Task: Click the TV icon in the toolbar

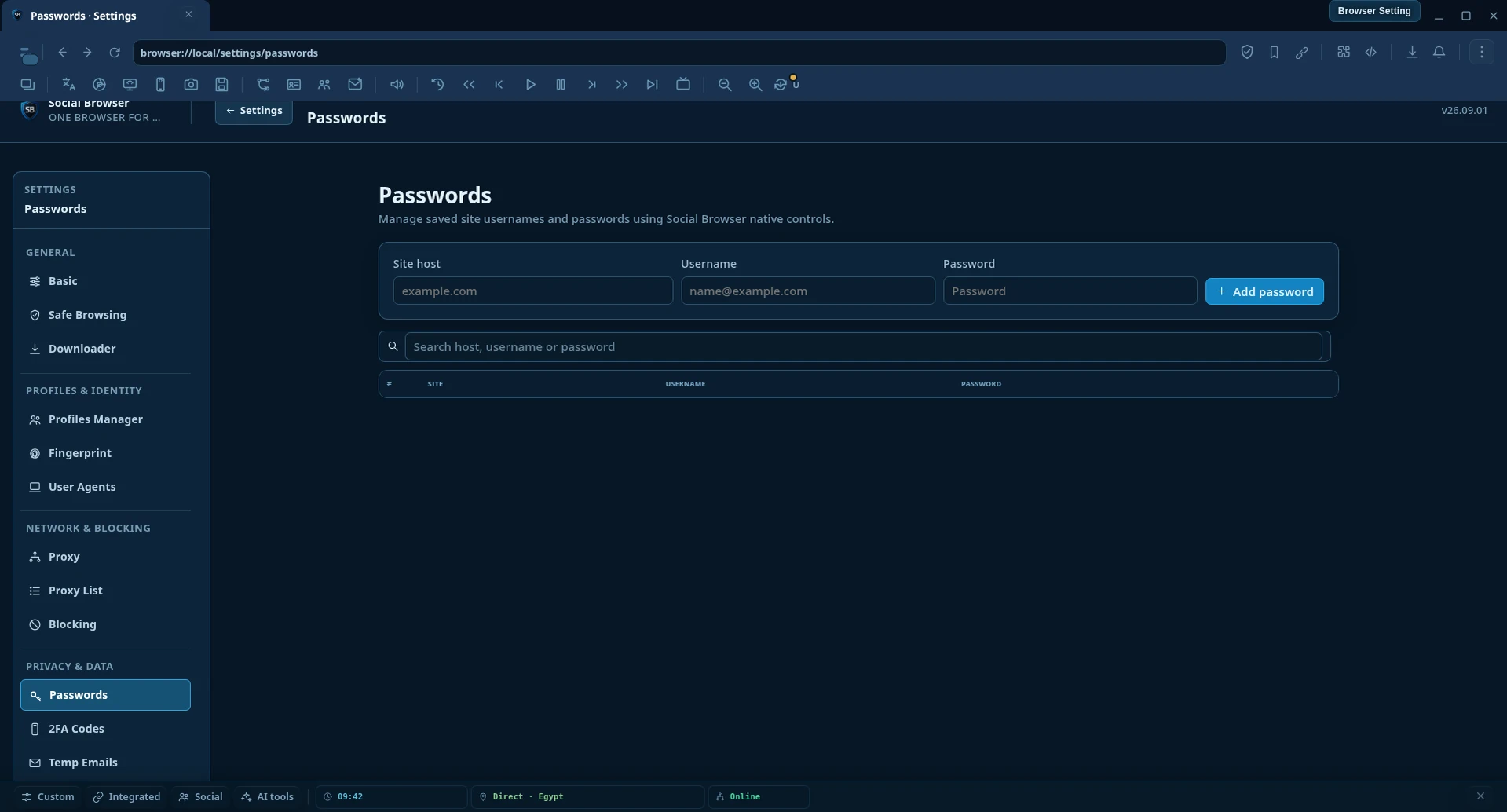Action: click(683, 84)
